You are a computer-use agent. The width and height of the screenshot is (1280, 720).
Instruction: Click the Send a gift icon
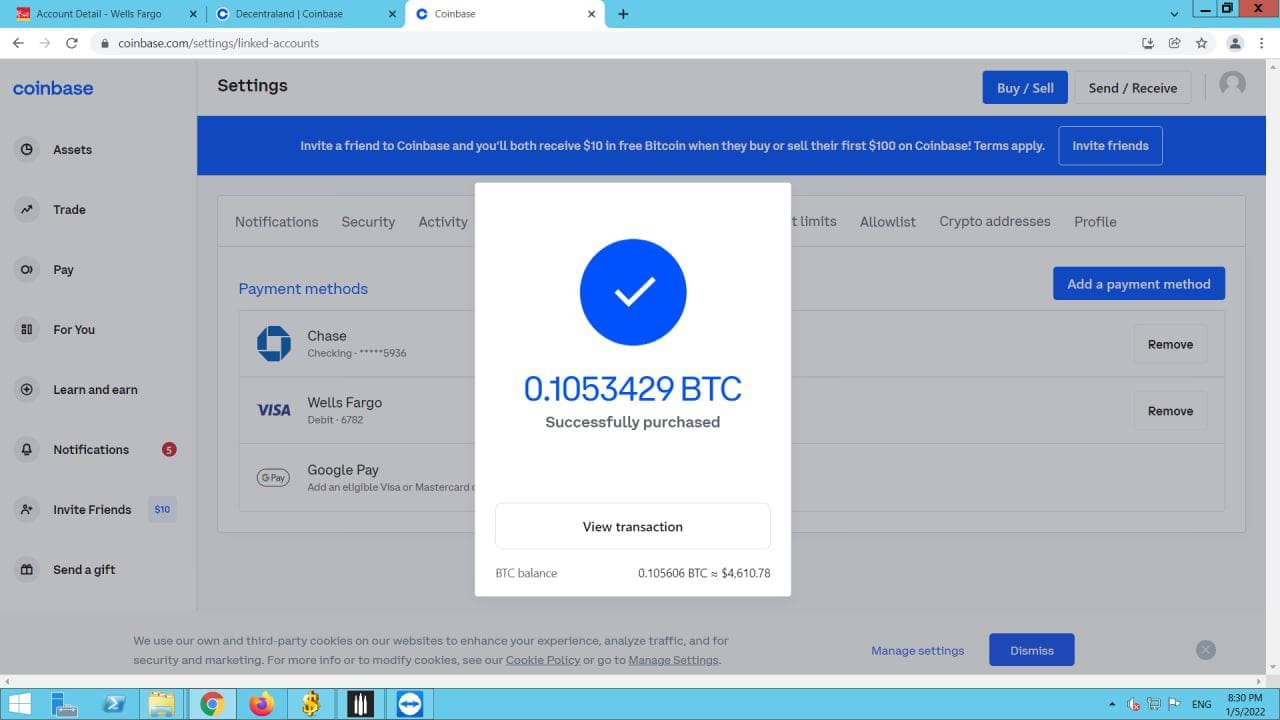tap(27, 569)
